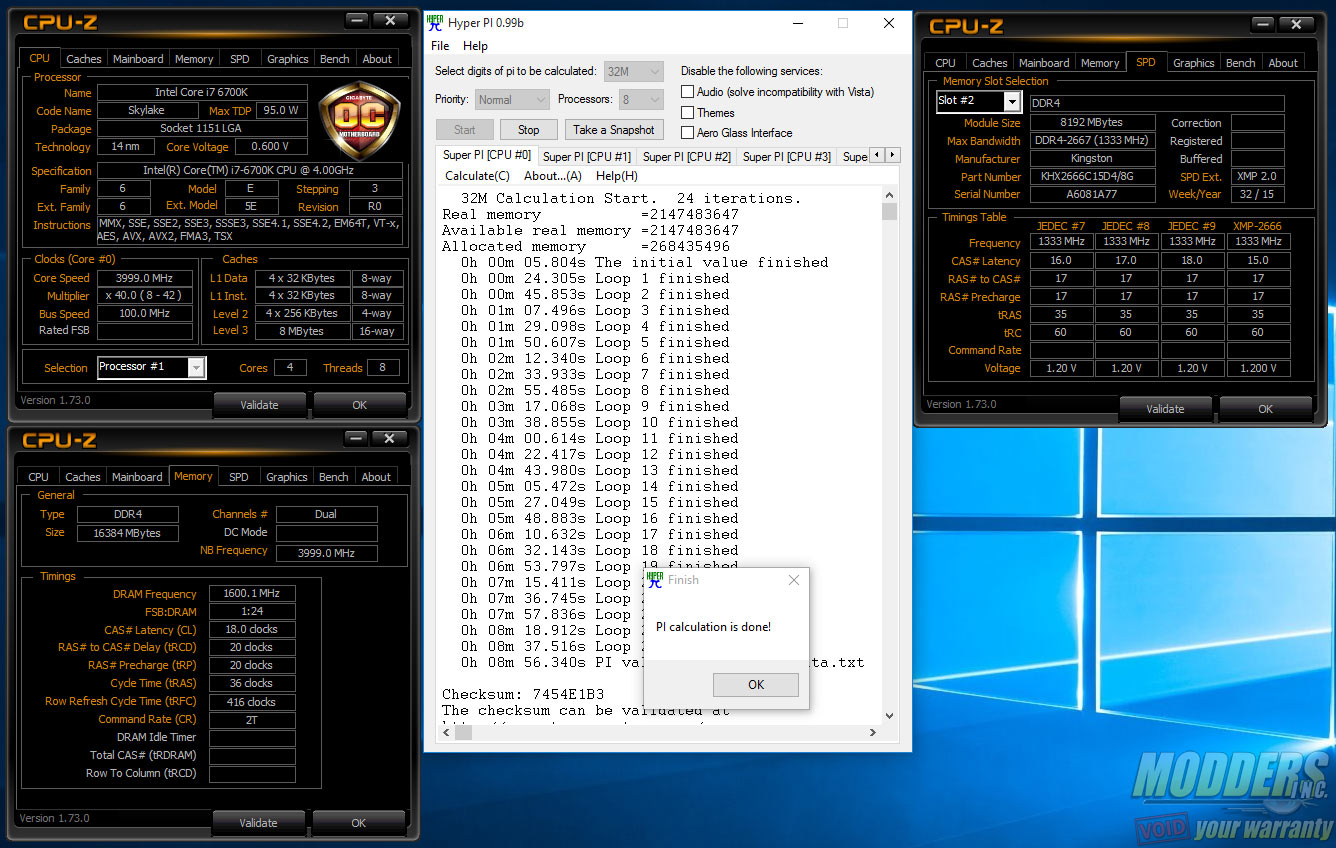1336x848 pixels.
Task: Open Caches tab in CPU-Z CPU window
Action: coord(83,59)
